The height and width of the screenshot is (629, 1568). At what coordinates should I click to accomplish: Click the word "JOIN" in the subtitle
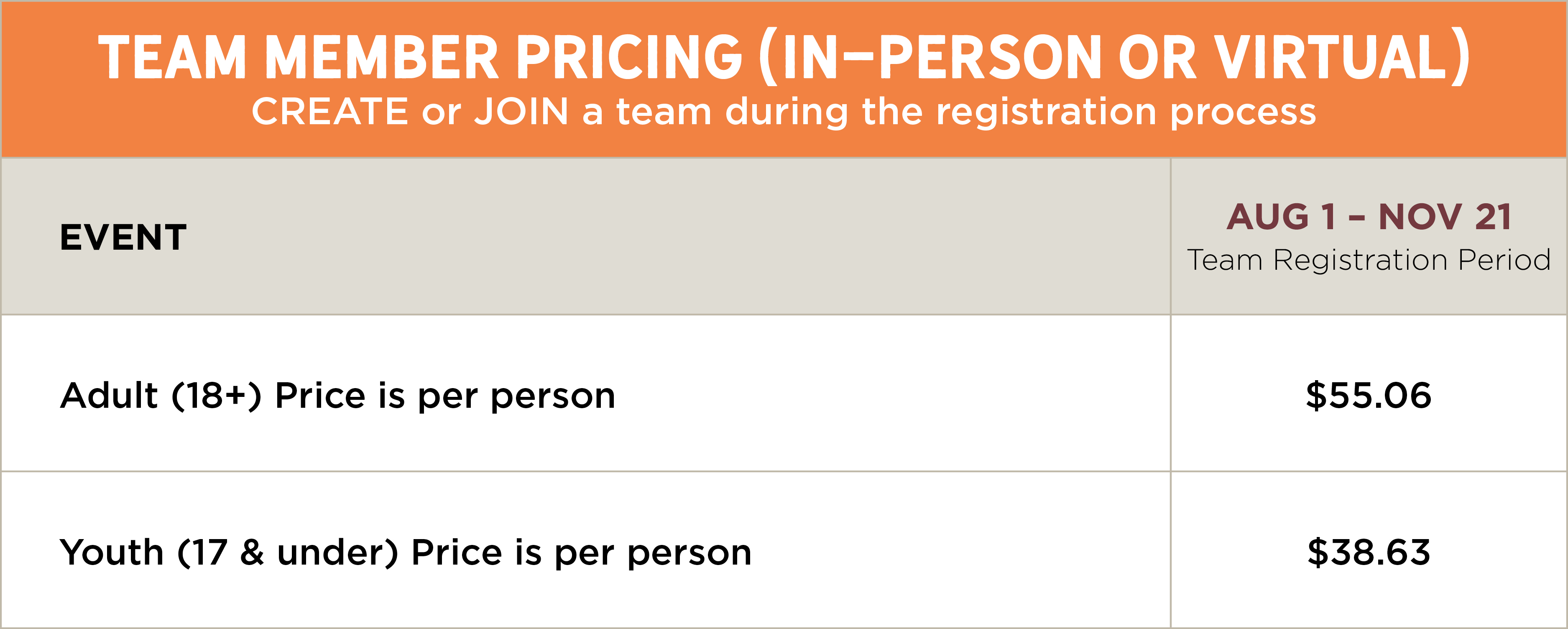(521, 112)
